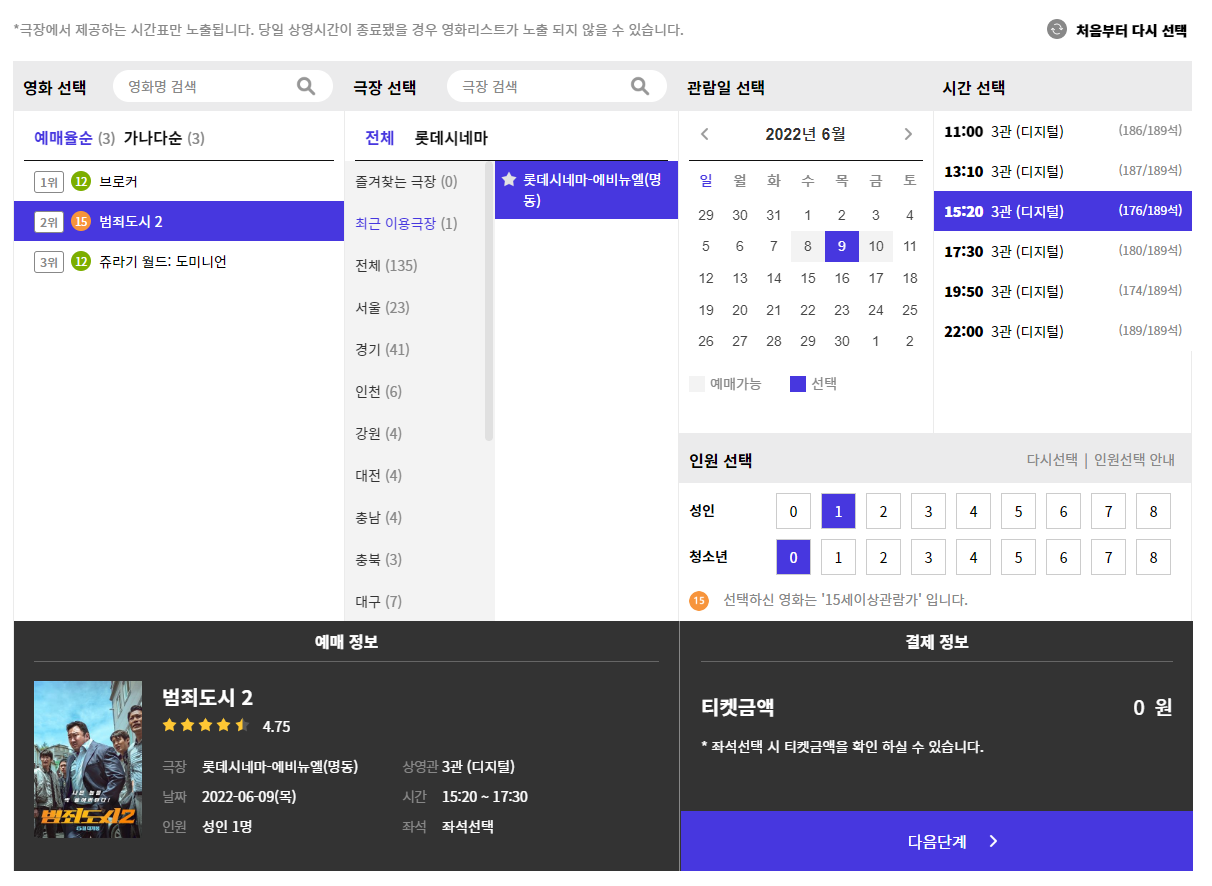The height and width of the screenshot is (886, 1212).
Task: Pick June 10 on the calendar
Action: pyautogui.click(x=876, y=246)
